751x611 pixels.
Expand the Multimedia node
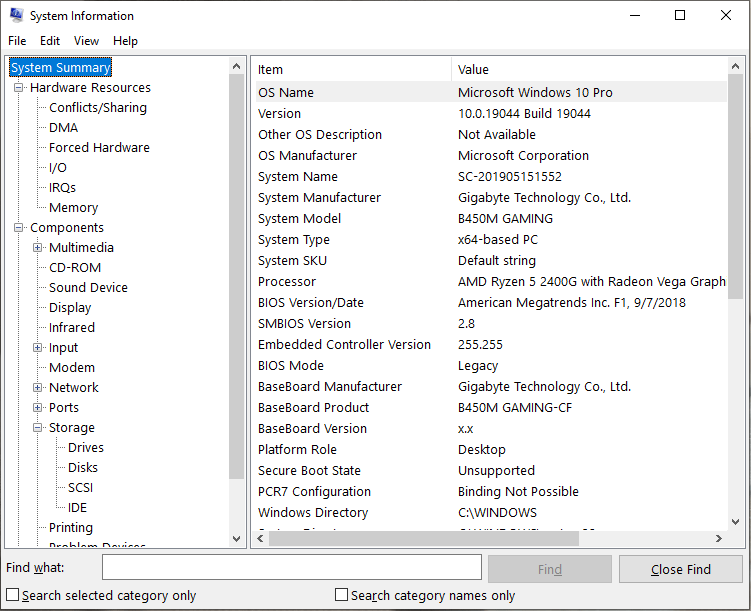[x=37, y=248]
